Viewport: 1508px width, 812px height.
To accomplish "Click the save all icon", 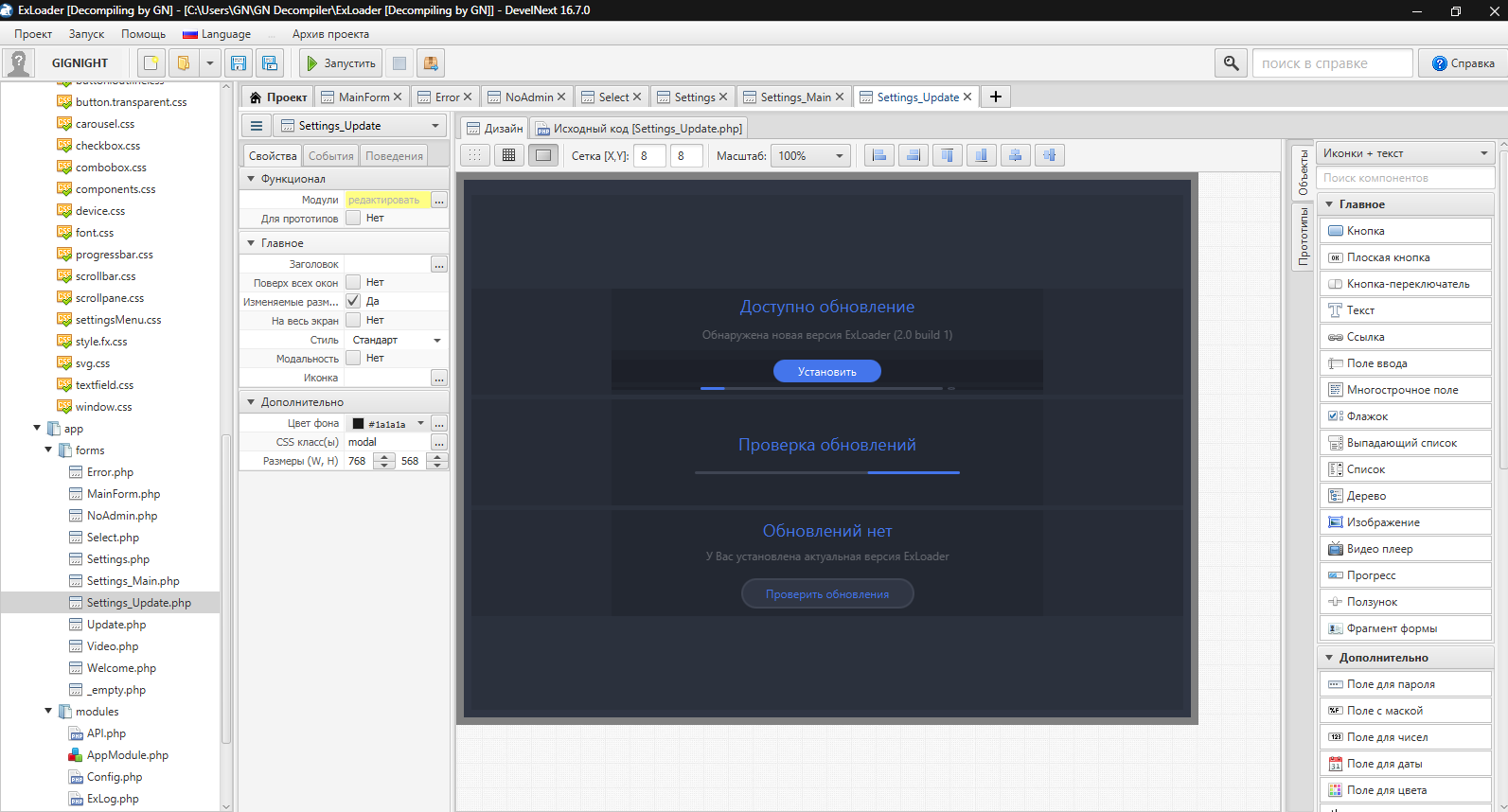I will [270, 63].
